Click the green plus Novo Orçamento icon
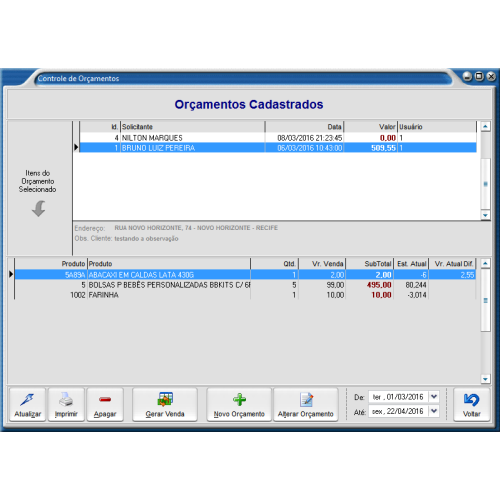The width and height of the screenshot is (500, 500). click(x=239, y=399)
